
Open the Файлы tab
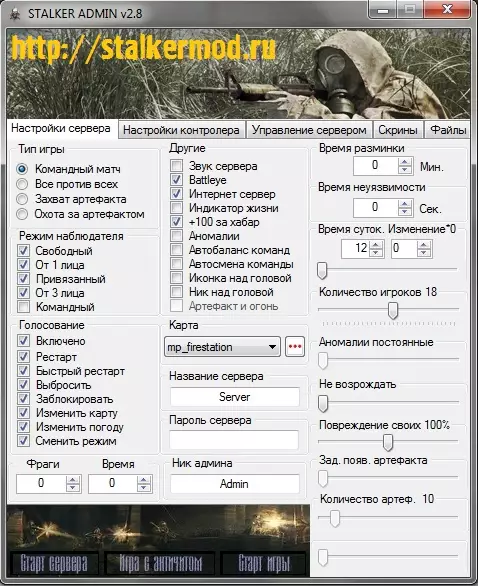(448, 130)
